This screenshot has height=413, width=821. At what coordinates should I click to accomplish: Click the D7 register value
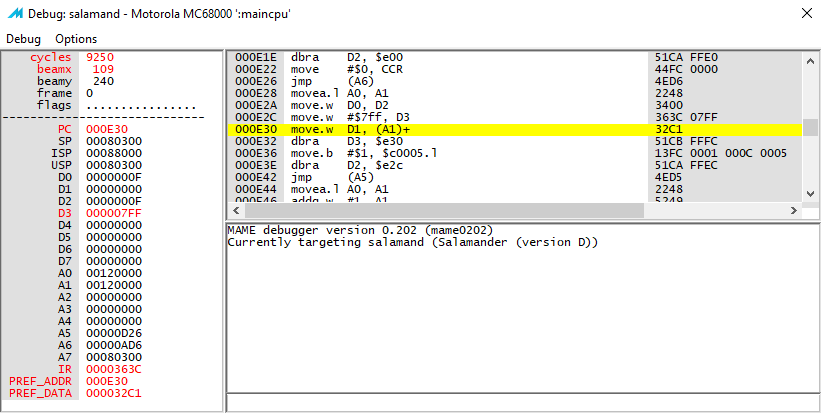click(x=114, y=261)
